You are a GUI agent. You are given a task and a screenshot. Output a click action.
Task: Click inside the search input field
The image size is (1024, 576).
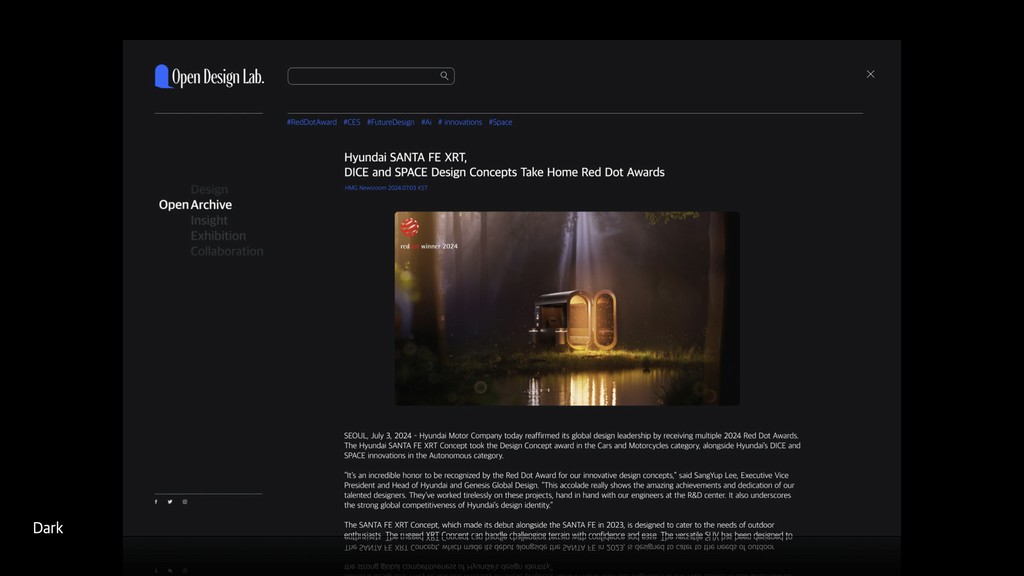[371, 76]
